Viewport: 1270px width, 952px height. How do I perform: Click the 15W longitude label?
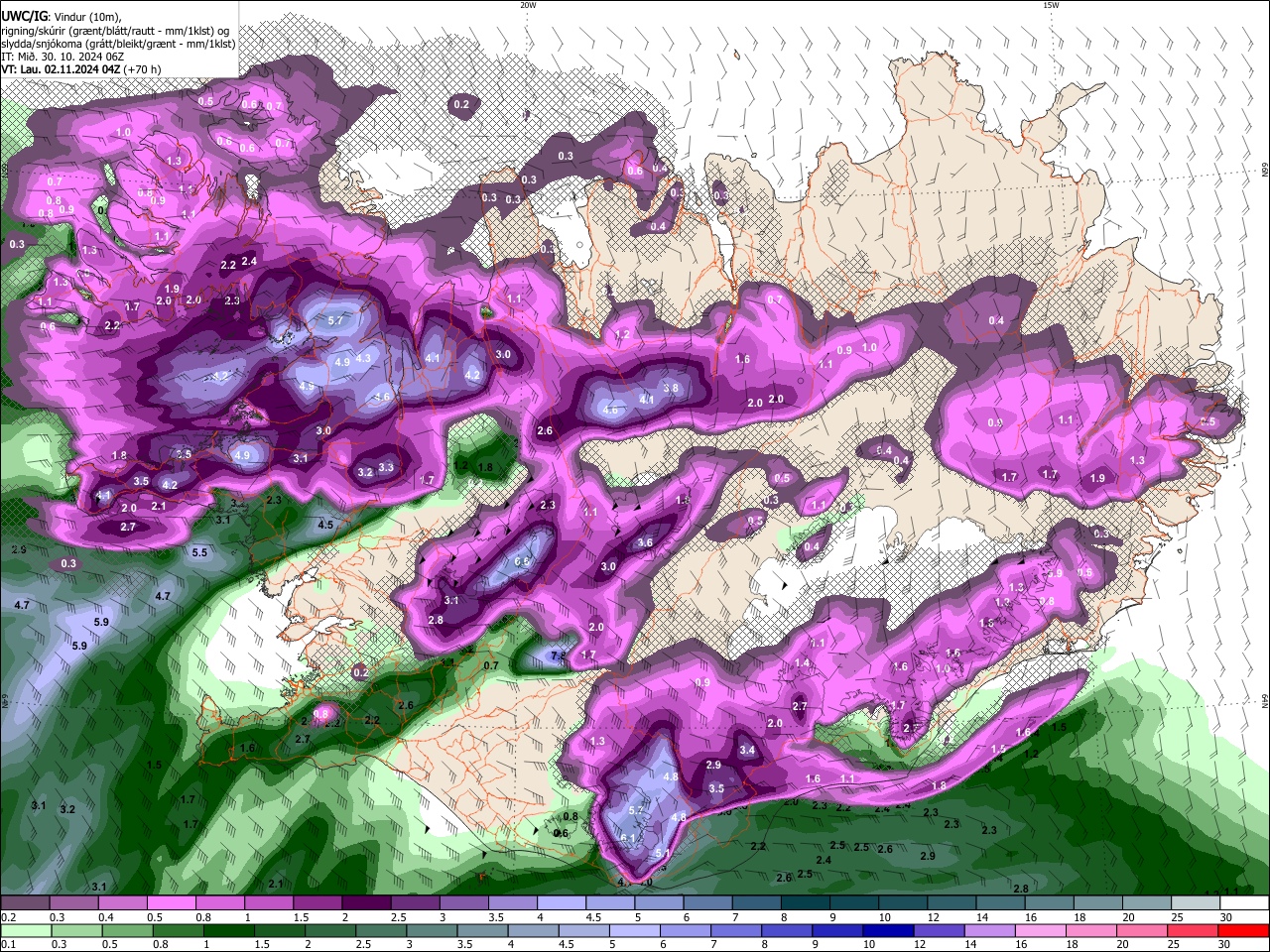pos(1051,5)
